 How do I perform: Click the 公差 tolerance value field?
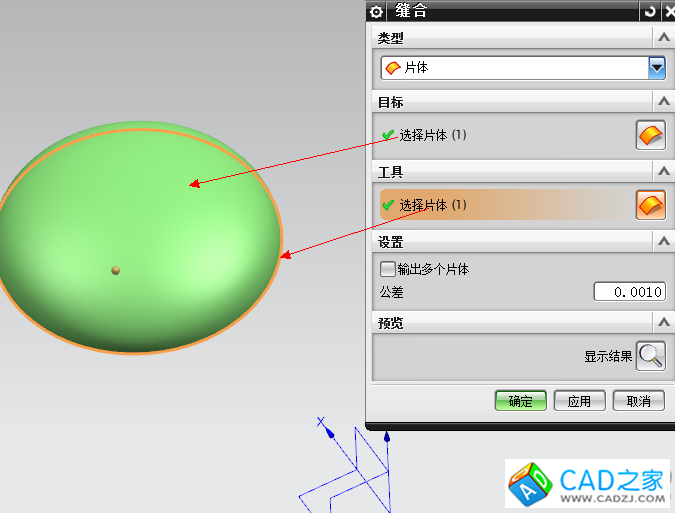(x=629, y=292)
